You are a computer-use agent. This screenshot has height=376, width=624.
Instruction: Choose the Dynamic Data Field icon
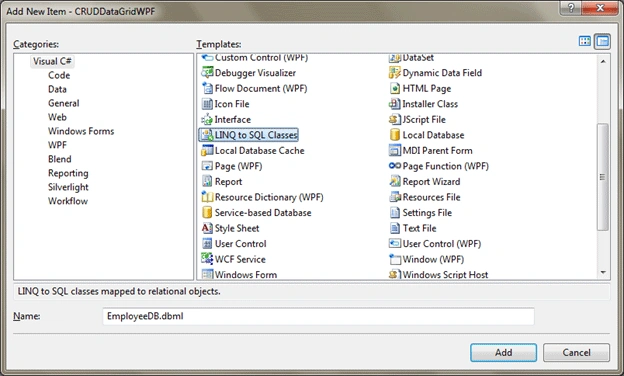coord(394,73)
